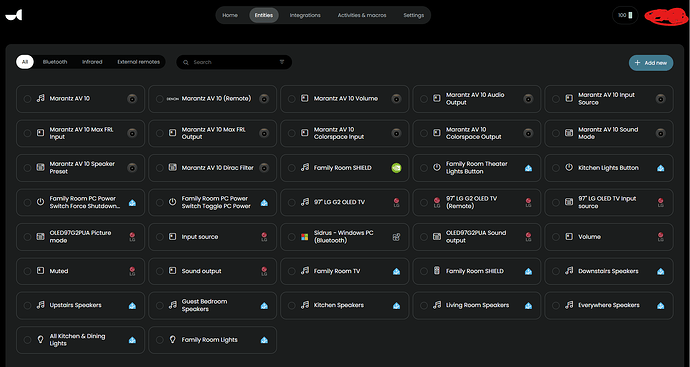Switch to the Entities tab
690x367 pixels.
(264, 15)
